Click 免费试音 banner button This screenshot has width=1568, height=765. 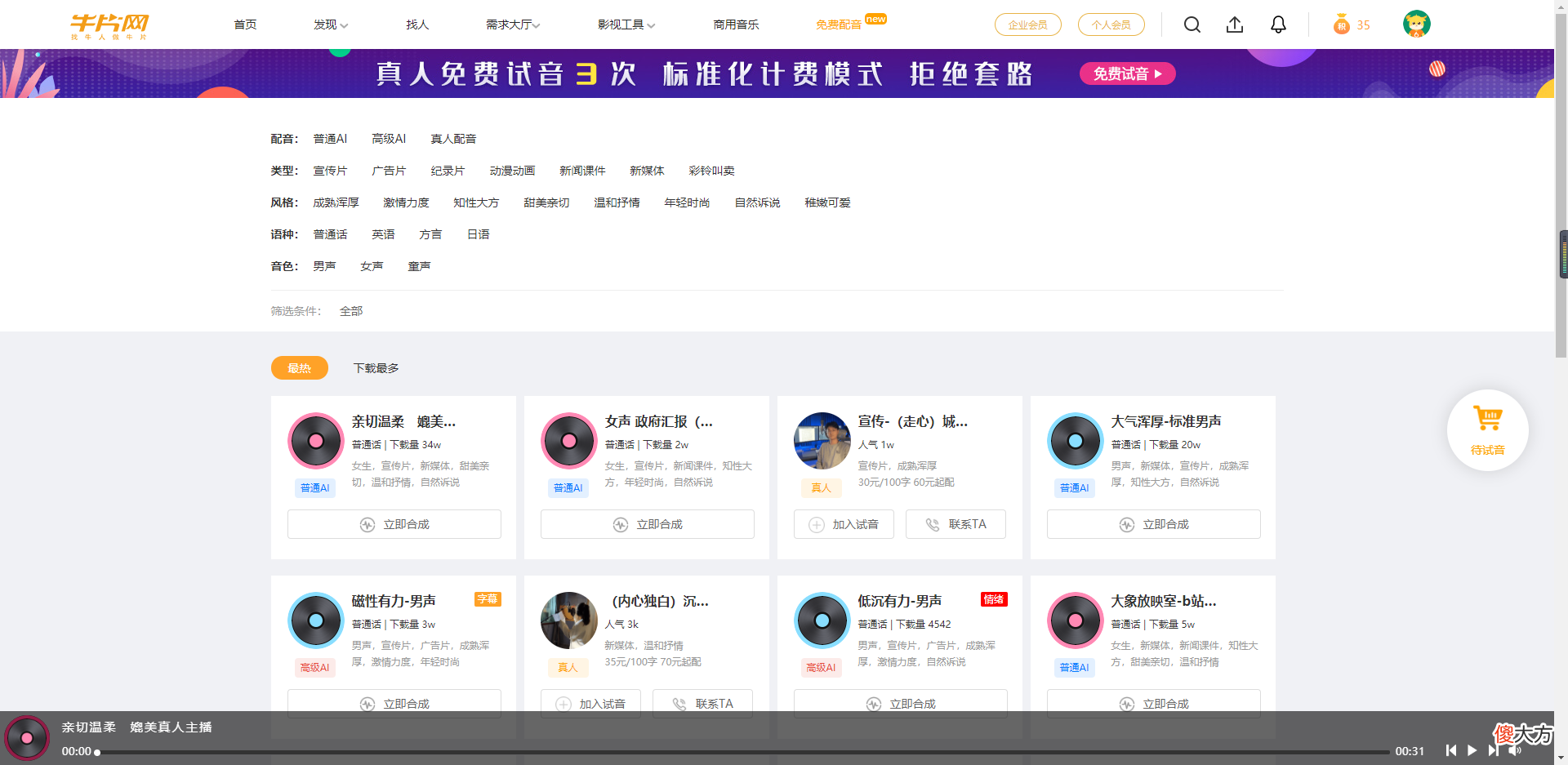[1128, 73]
